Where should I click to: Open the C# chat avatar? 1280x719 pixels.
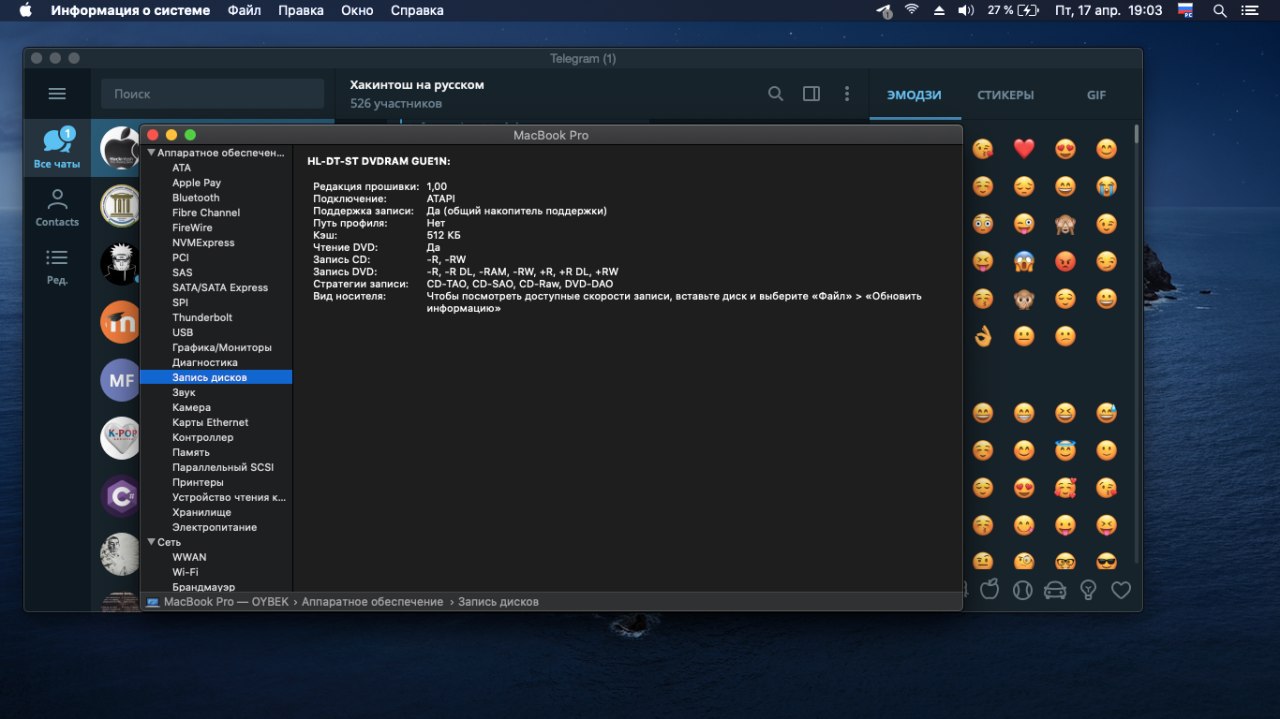click(x=120, y=496)
